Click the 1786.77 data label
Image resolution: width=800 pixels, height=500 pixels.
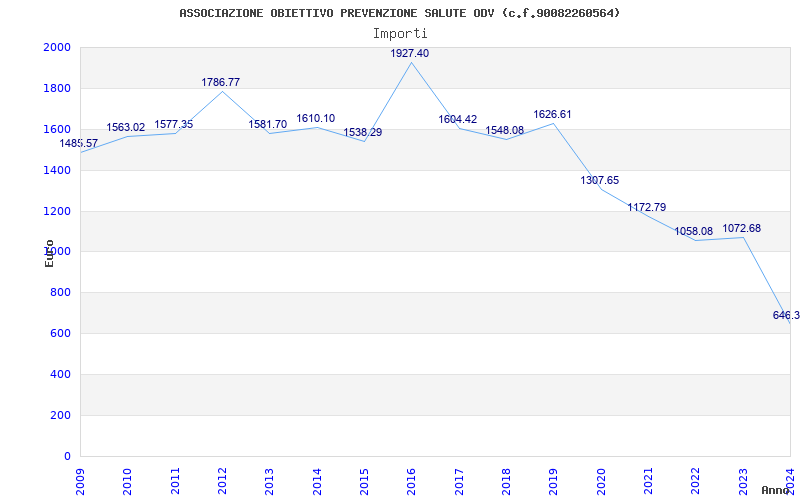[x=220, y=82]
